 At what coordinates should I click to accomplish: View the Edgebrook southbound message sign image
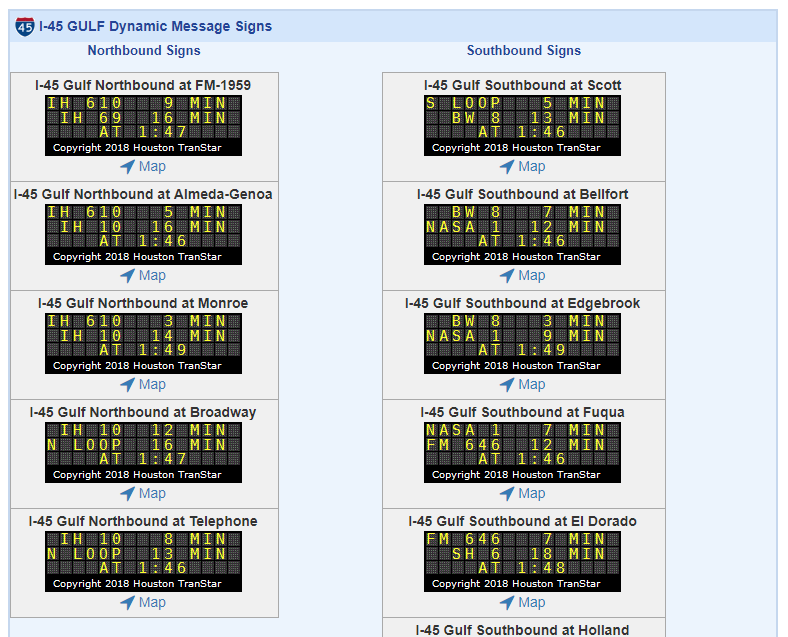[x=522, y=344]
